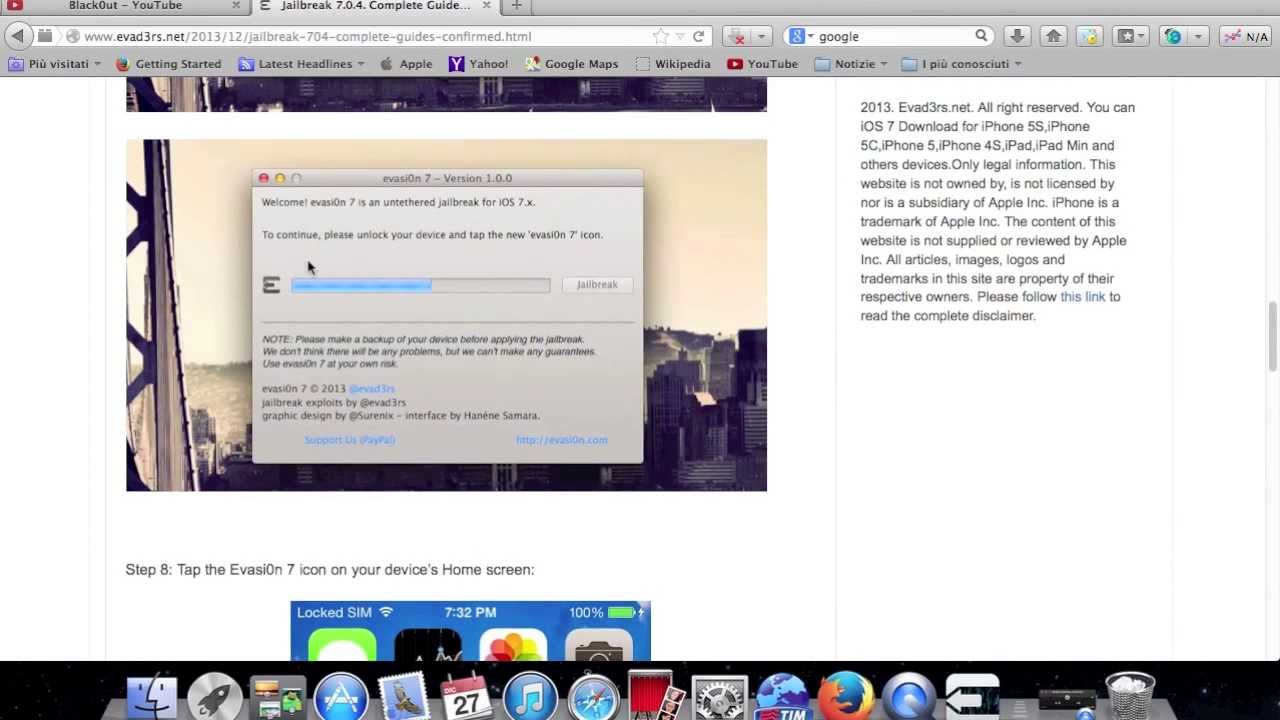
Task: Open Calendar icon showing 27
Action: (467, 696)
